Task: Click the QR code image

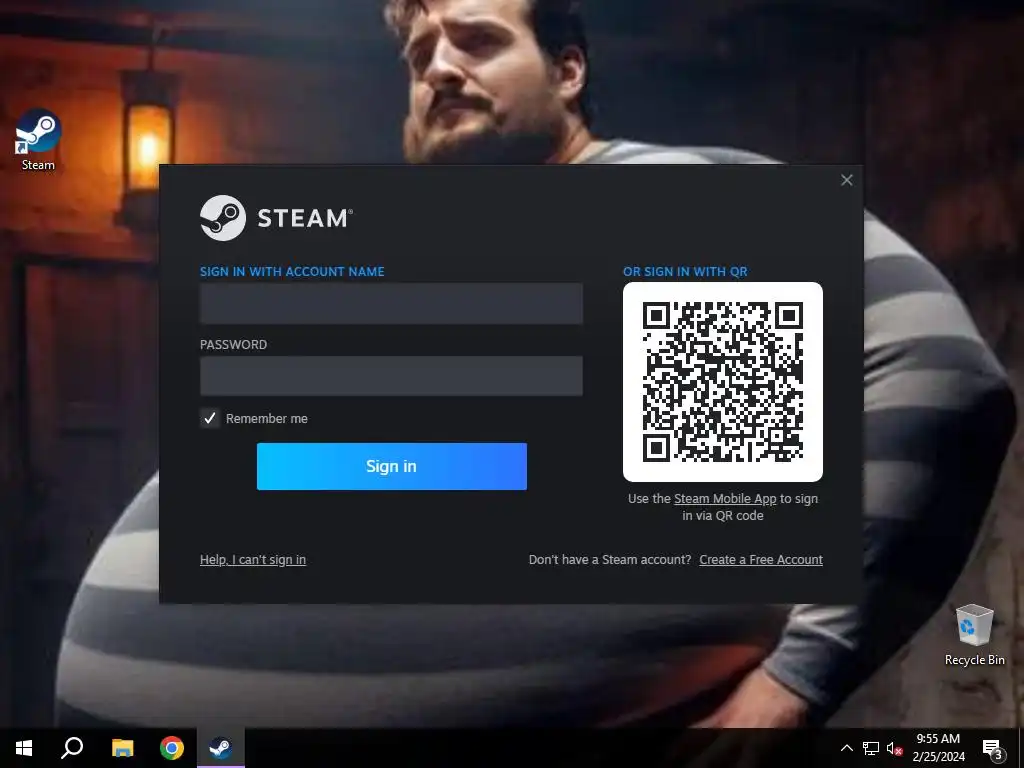Action: click(723, 382)
